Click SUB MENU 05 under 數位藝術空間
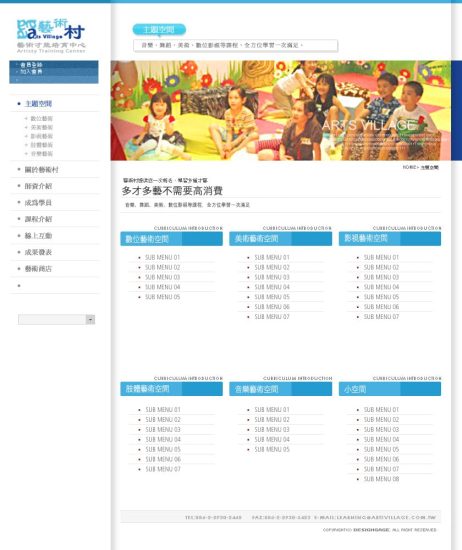This screenshot has width=462, height=550. click(163, 297)
